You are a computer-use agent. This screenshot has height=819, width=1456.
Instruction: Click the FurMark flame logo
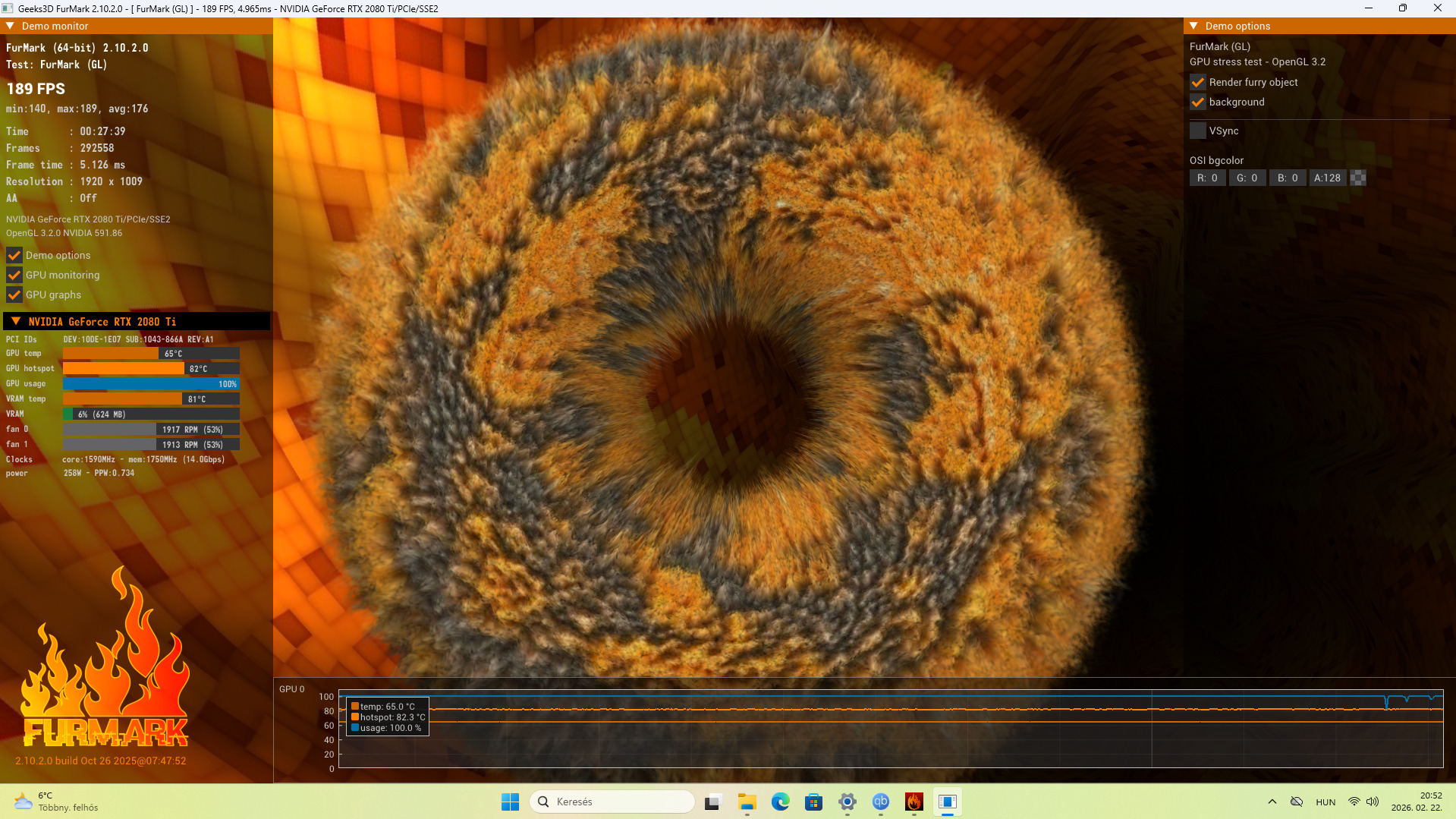[105, 657]
